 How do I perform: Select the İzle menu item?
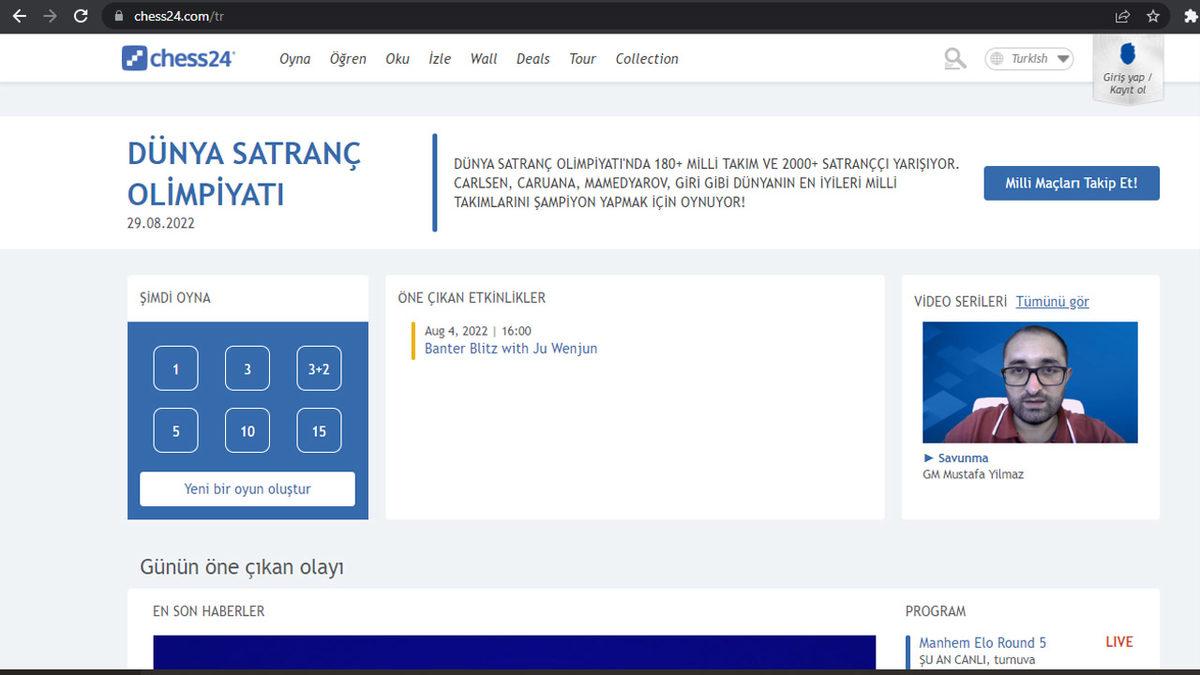pos(440,59)
